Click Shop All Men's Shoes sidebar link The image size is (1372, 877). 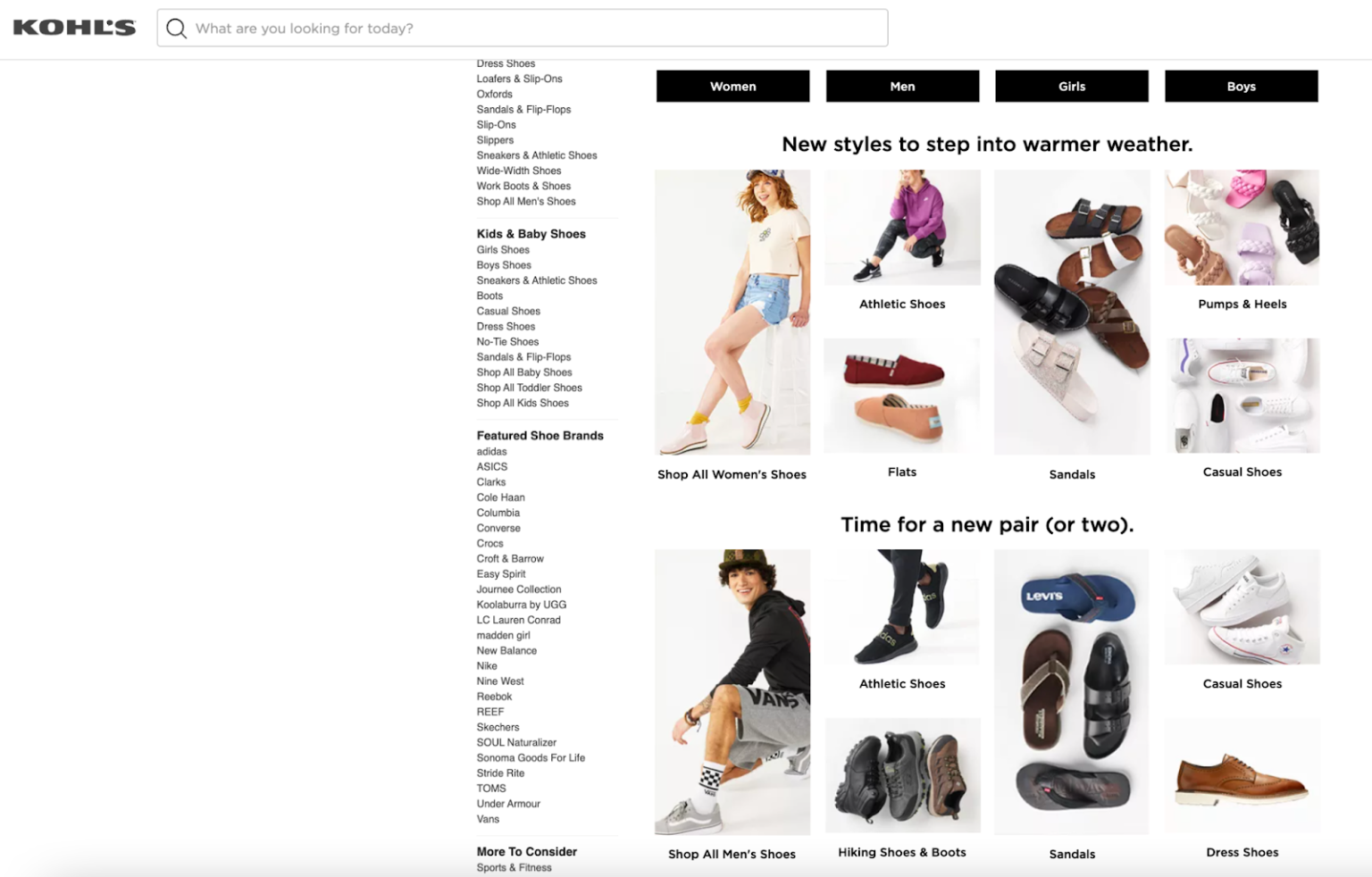[x=526, y=201]
